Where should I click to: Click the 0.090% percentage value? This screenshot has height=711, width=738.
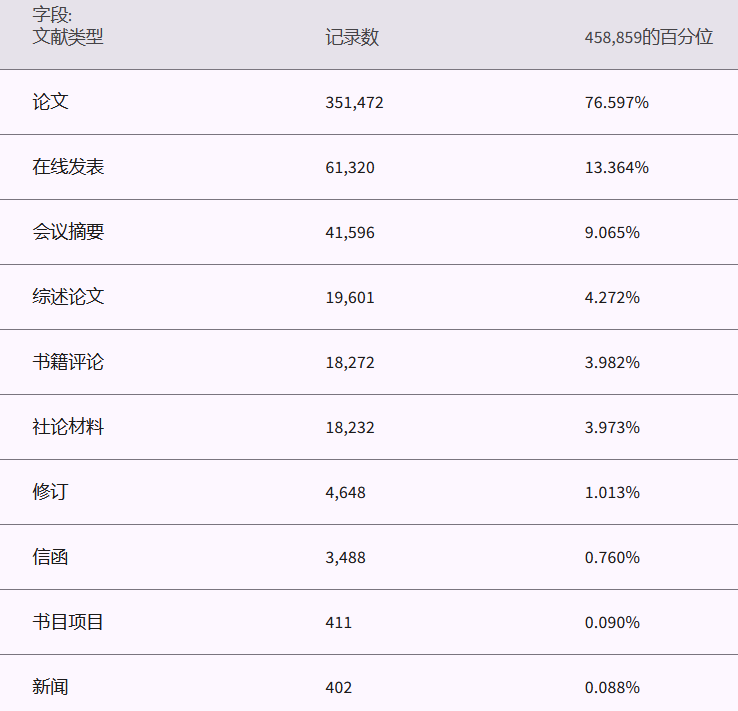coord(612,622)
